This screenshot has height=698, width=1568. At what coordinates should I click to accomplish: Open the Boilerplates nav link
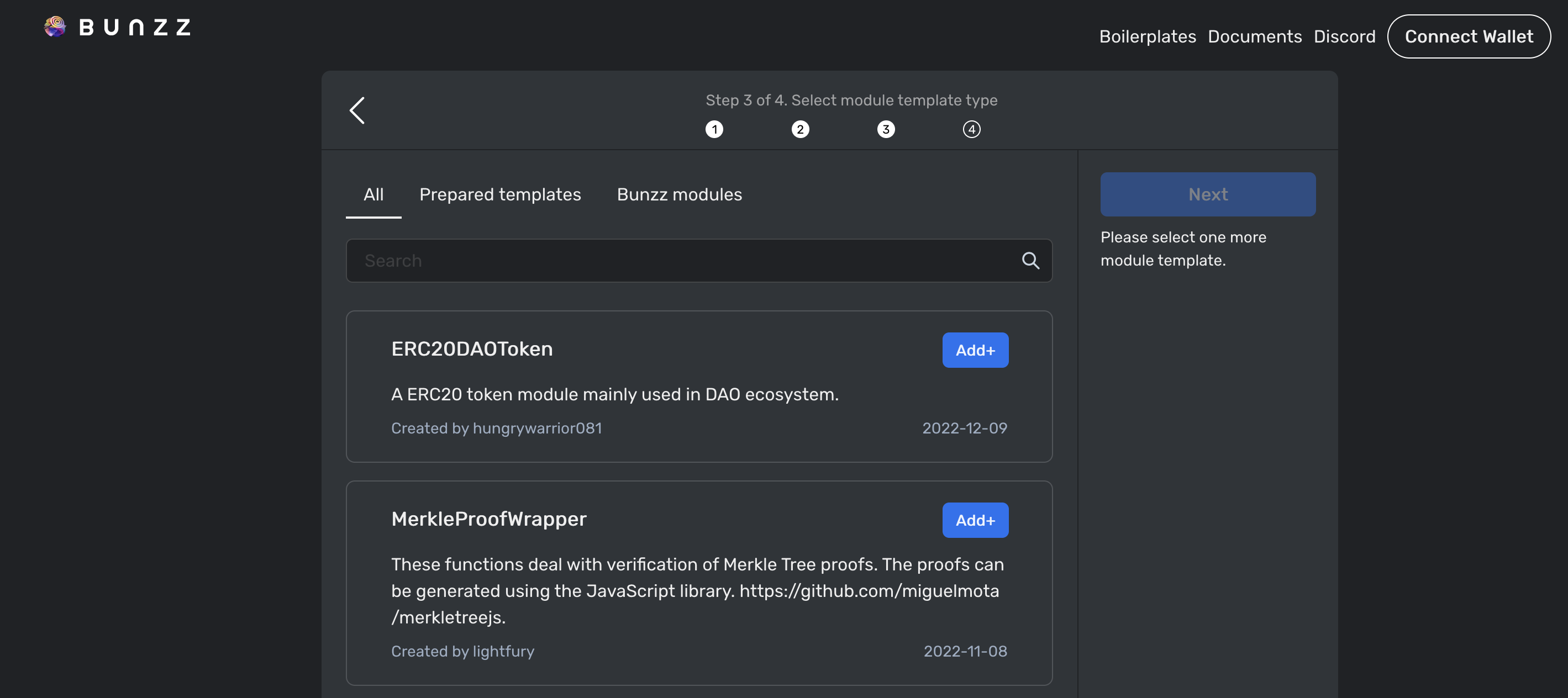point(1148,36)
